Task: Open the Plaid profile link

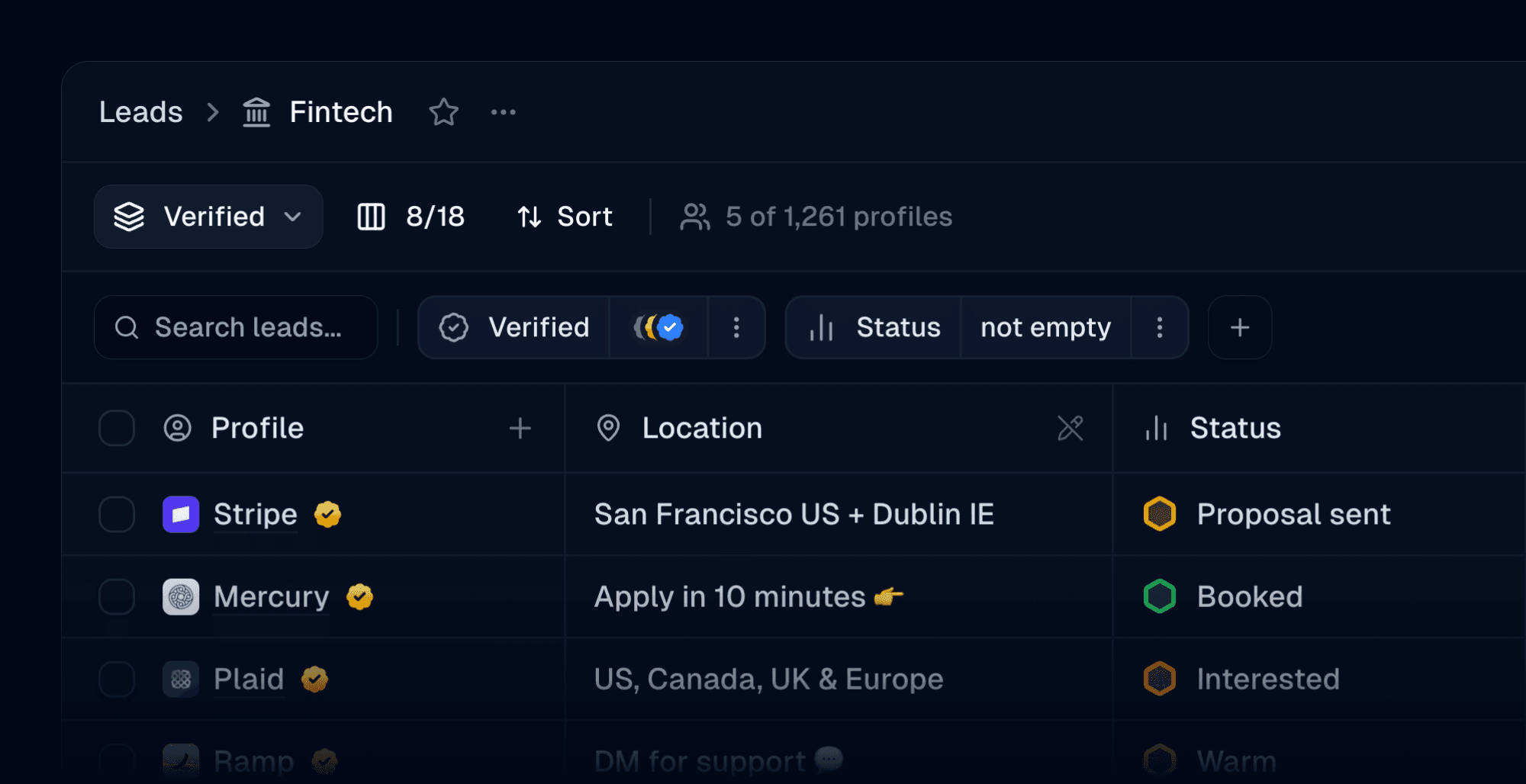Action: (x=249, y=679)
